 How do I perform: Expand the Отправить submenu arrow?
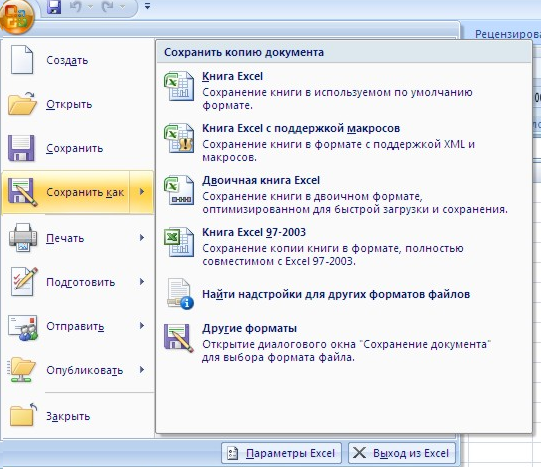coord(142,326)
